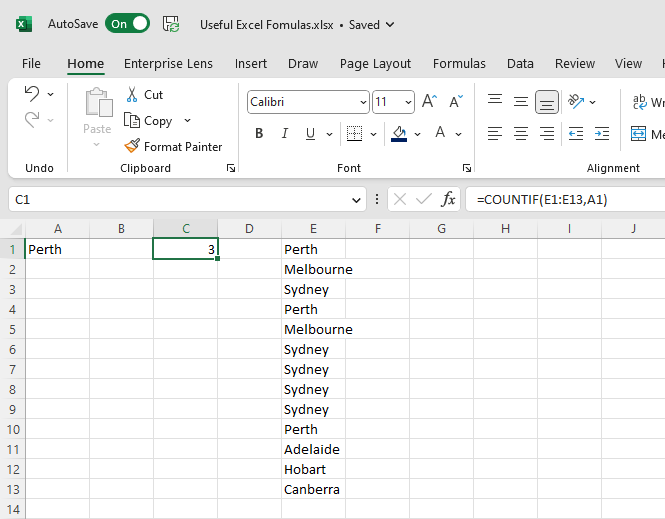Open the File menu

pyautogui.click(x=31, y=63)
